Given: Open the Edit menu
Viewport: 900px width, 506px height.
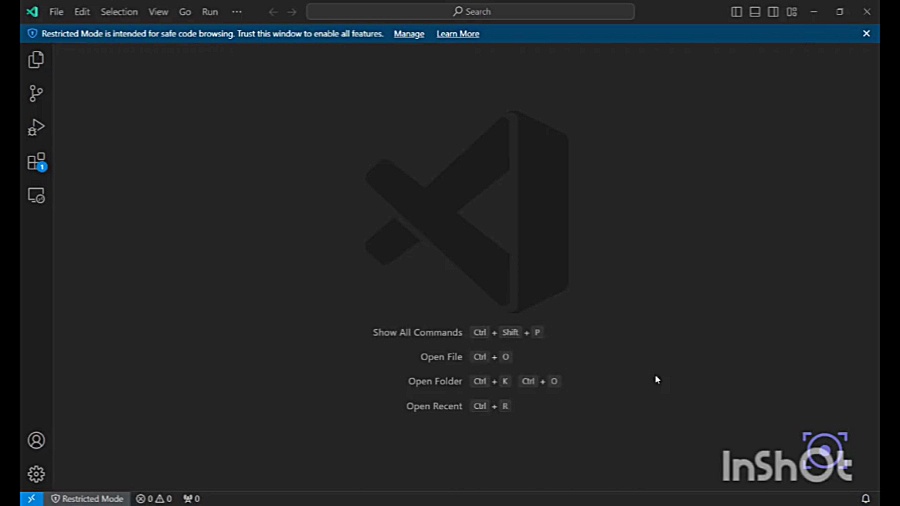Looking at the screenshot, I should point(82,11).
